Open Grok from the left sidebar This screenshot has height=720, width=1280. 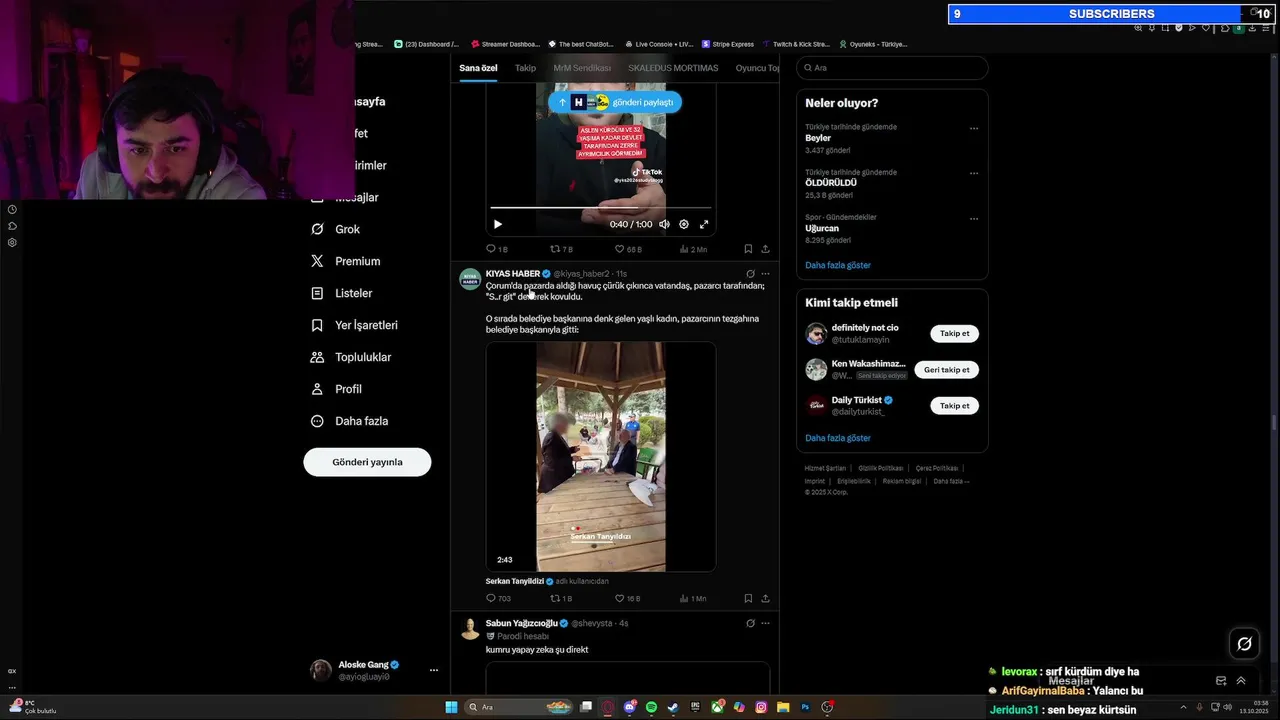335,229
